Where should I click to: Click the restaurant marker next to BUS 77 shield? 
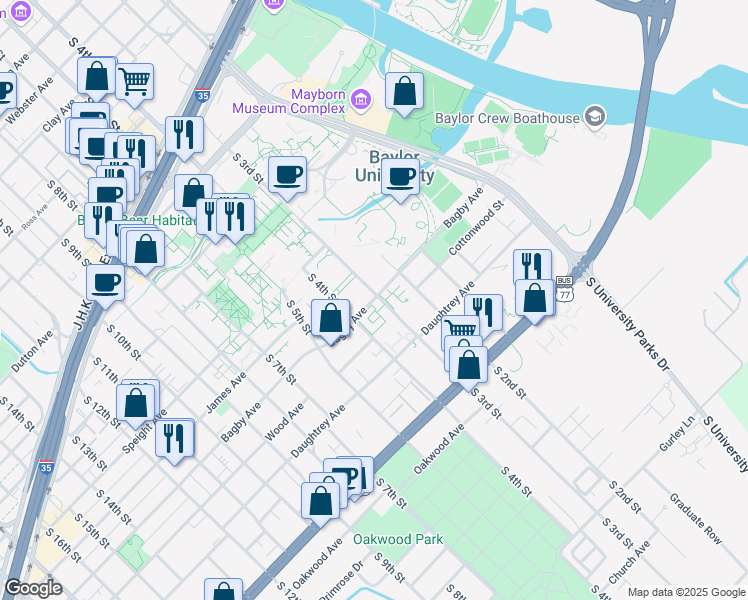(532, 265)
